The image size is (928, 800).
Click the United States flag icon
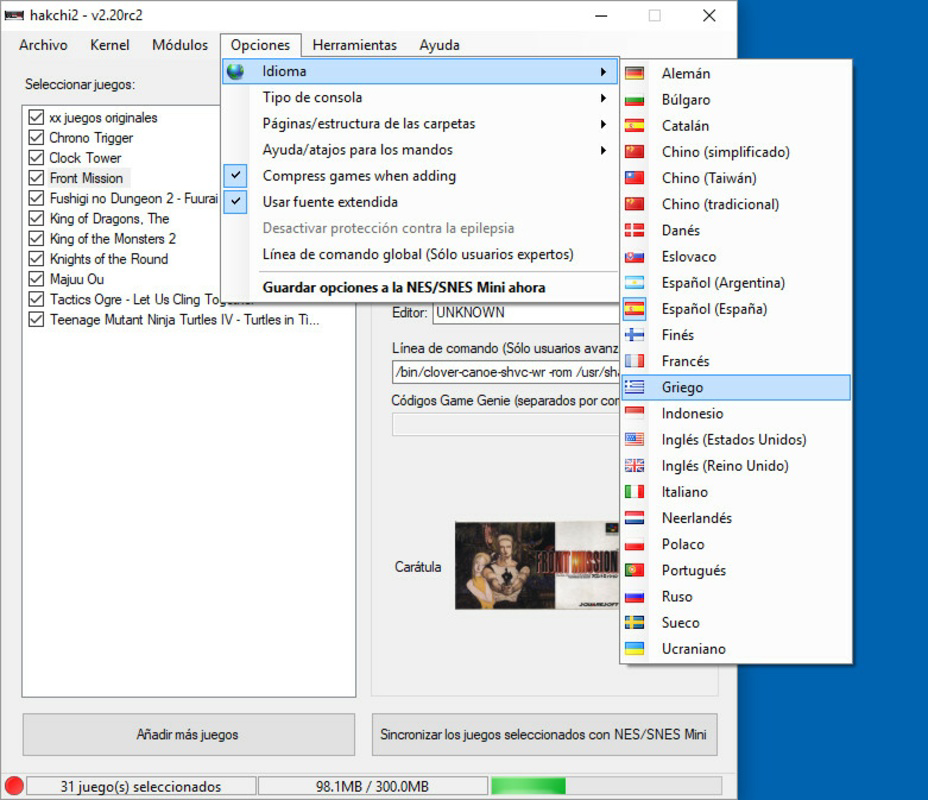click(634, 439)
